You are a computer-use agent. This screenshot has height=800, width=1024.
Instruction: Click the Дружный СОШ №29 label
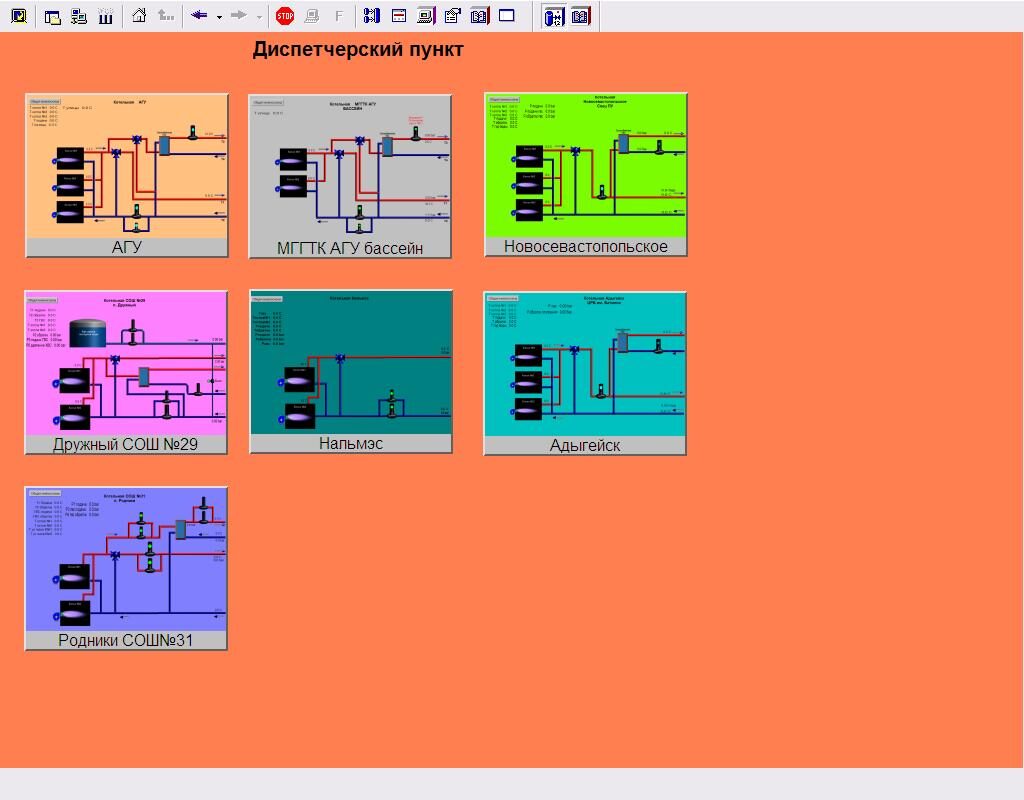coord(126,445)
